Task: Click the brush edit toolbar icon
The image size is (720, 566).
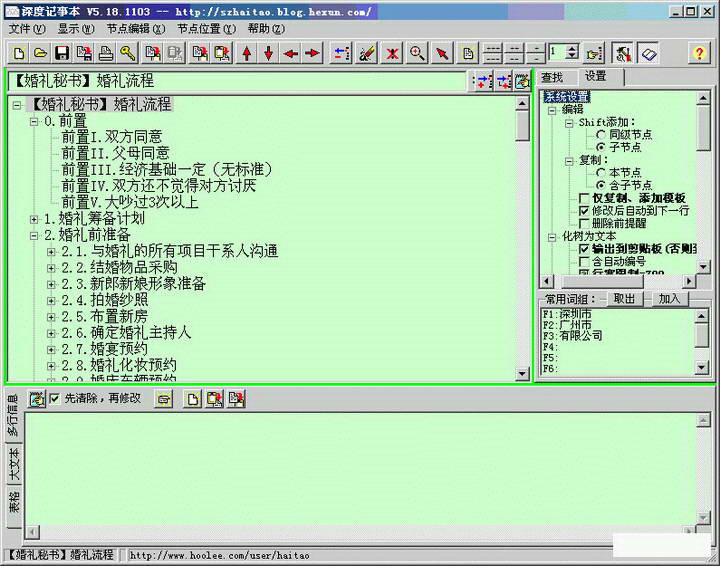Action: [367, 54]
